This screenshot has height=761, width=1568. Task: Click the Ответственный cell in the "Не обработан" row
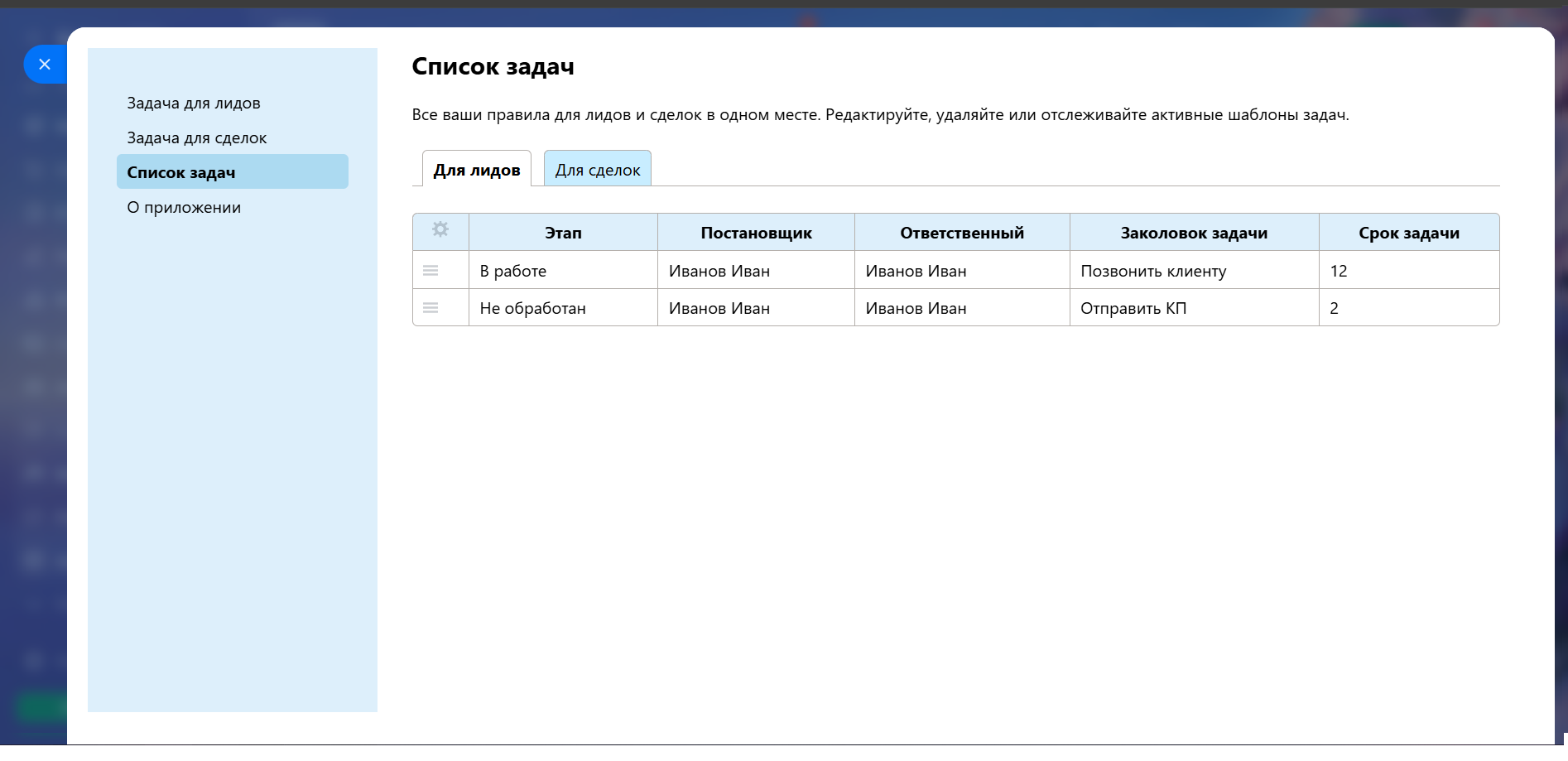click(x=963, y=308)
